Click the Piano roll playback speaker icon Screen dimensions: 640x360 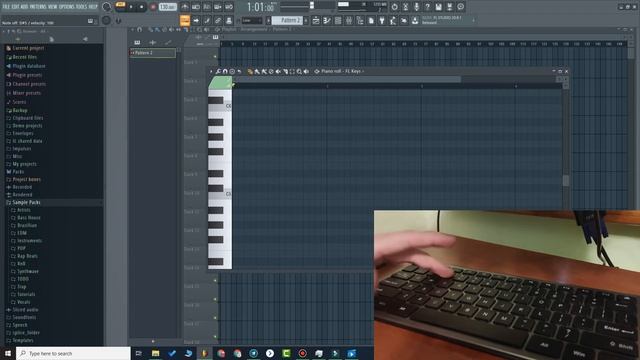[306, 71]
